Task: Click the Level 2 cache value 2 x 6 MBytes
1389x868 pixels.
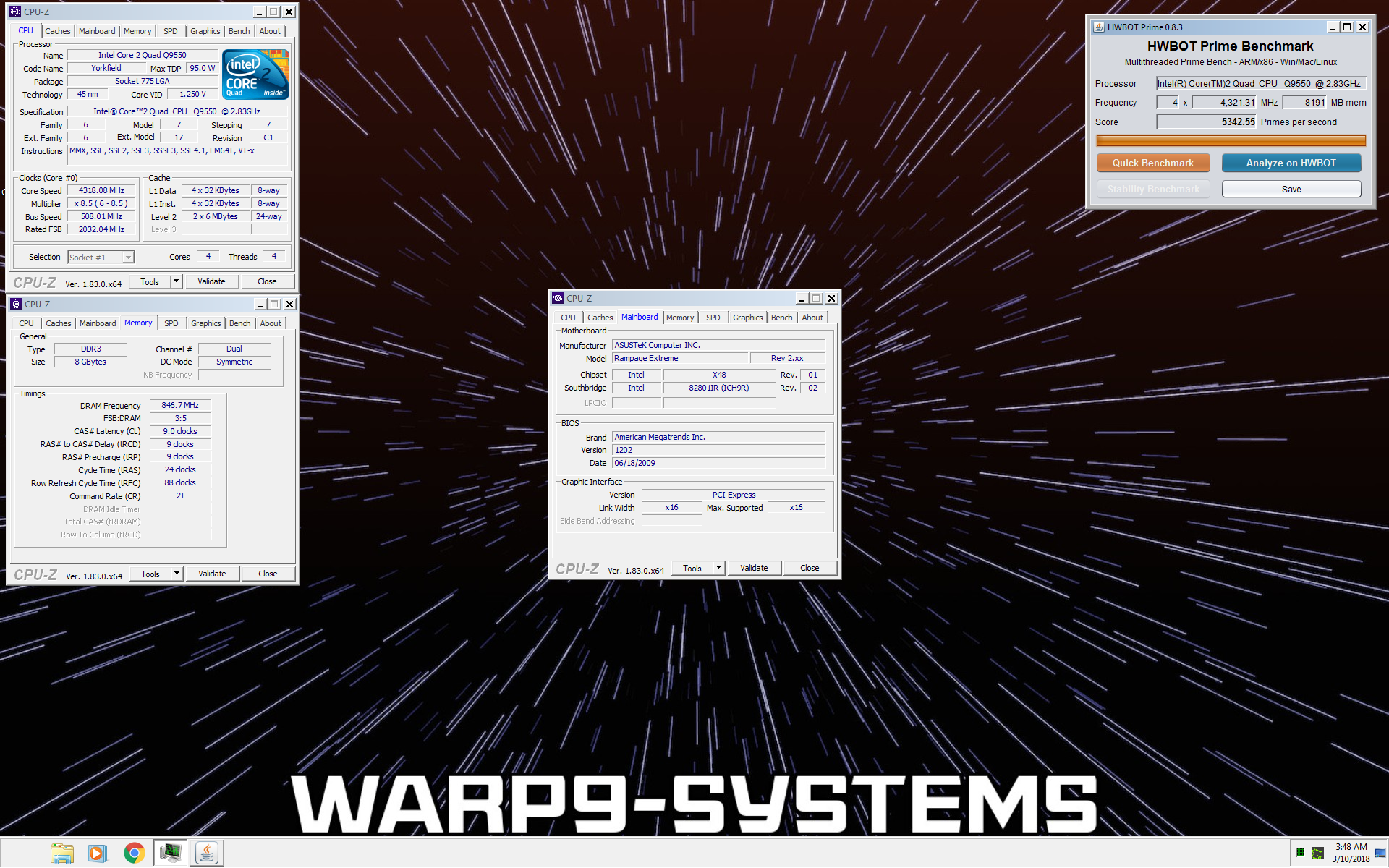Action: point(215,216)
